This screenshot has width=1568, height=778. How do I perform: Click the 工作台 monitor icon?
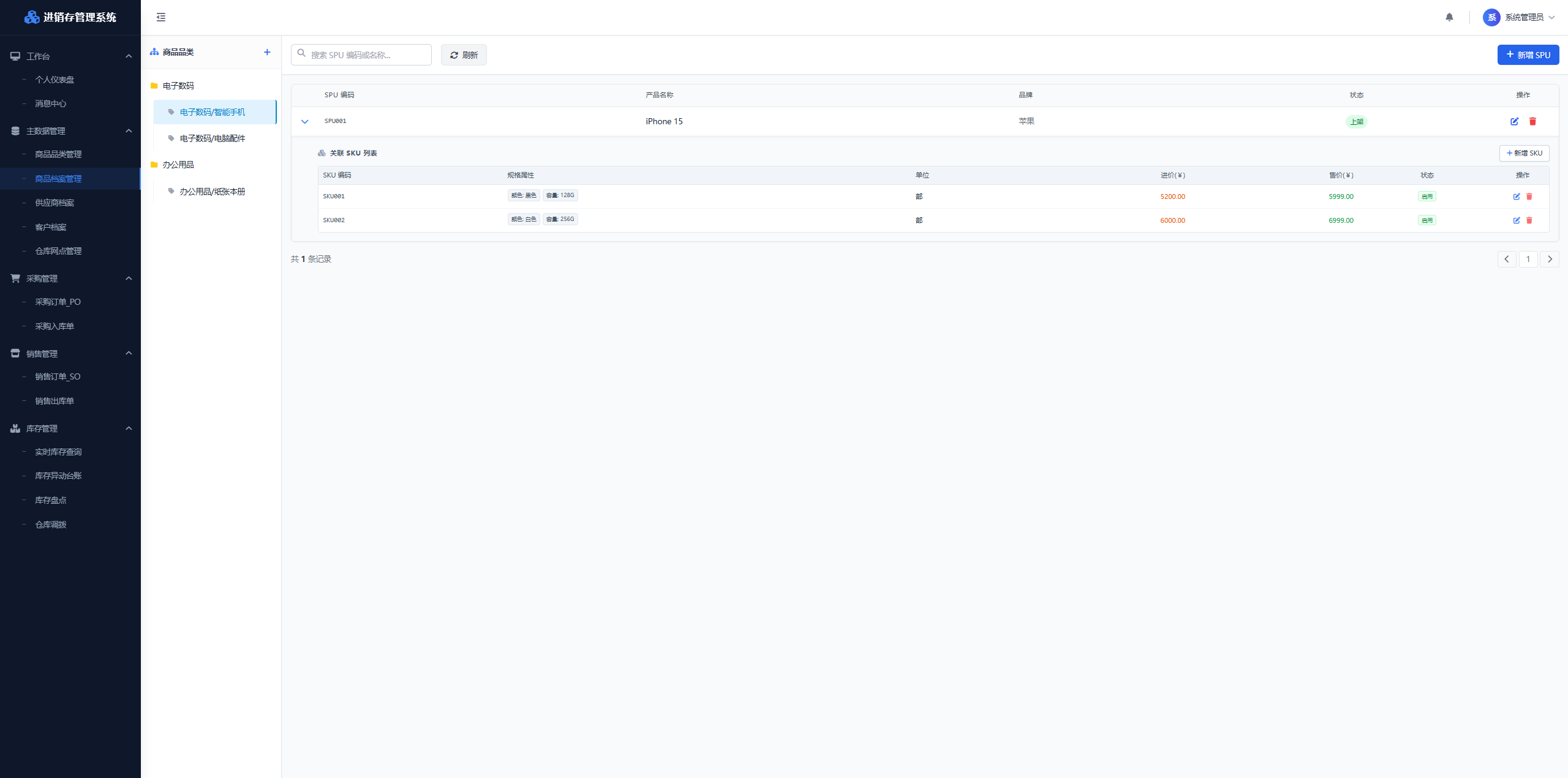(x=15, y=56)
